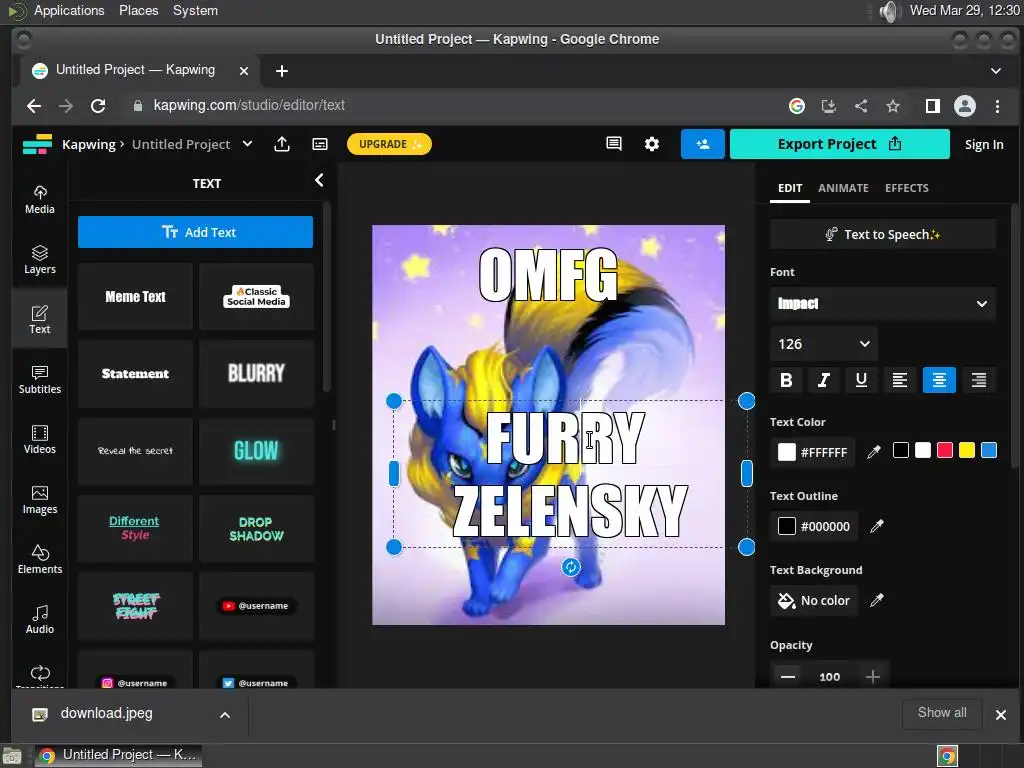Choose the black text color swatch
This screenshot has width=1024, height=768.
click(x=901, y=450)
